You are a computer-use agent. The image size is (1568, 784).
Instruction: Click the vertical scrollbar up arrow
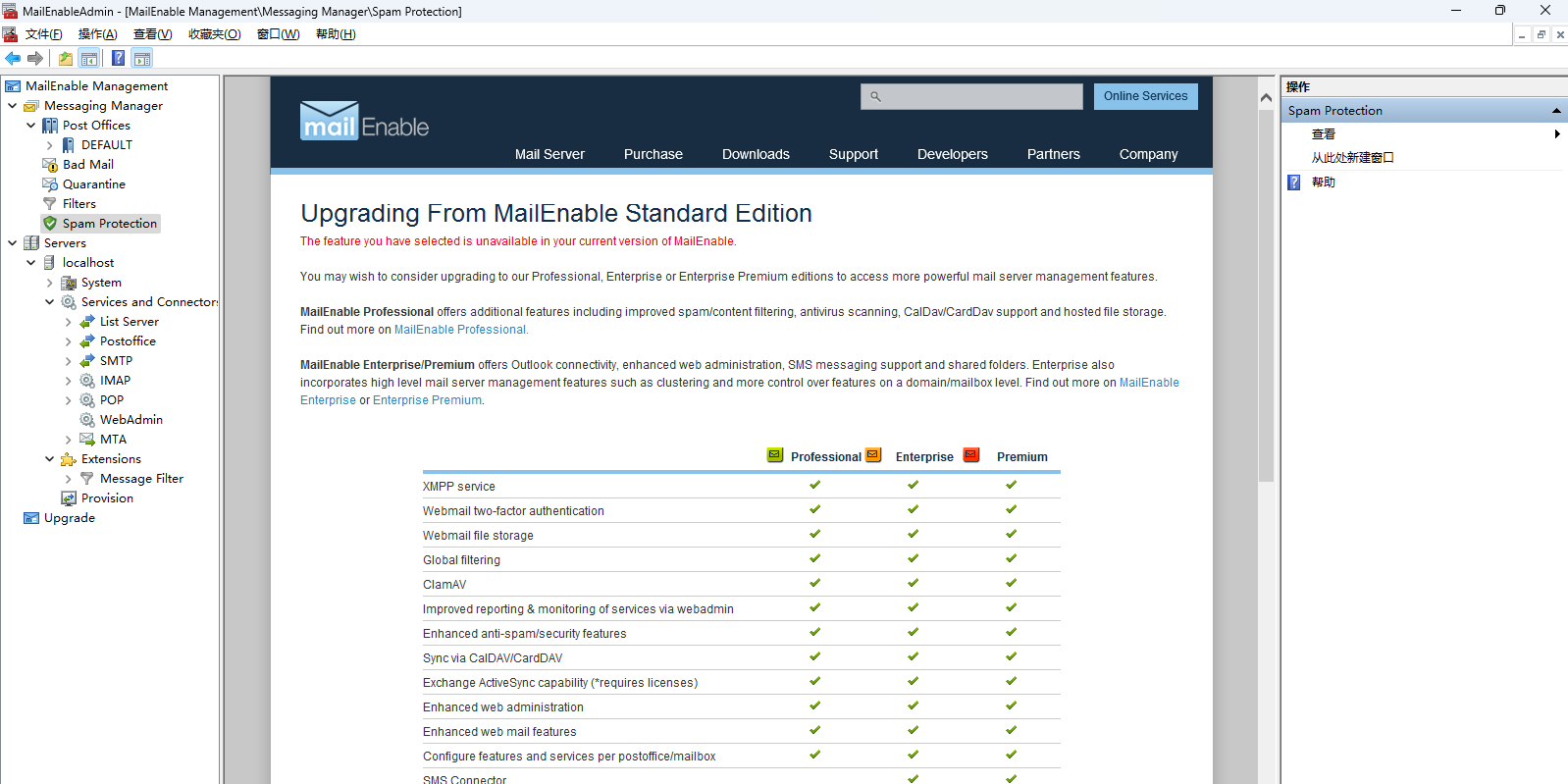(x=1266, y=97)
